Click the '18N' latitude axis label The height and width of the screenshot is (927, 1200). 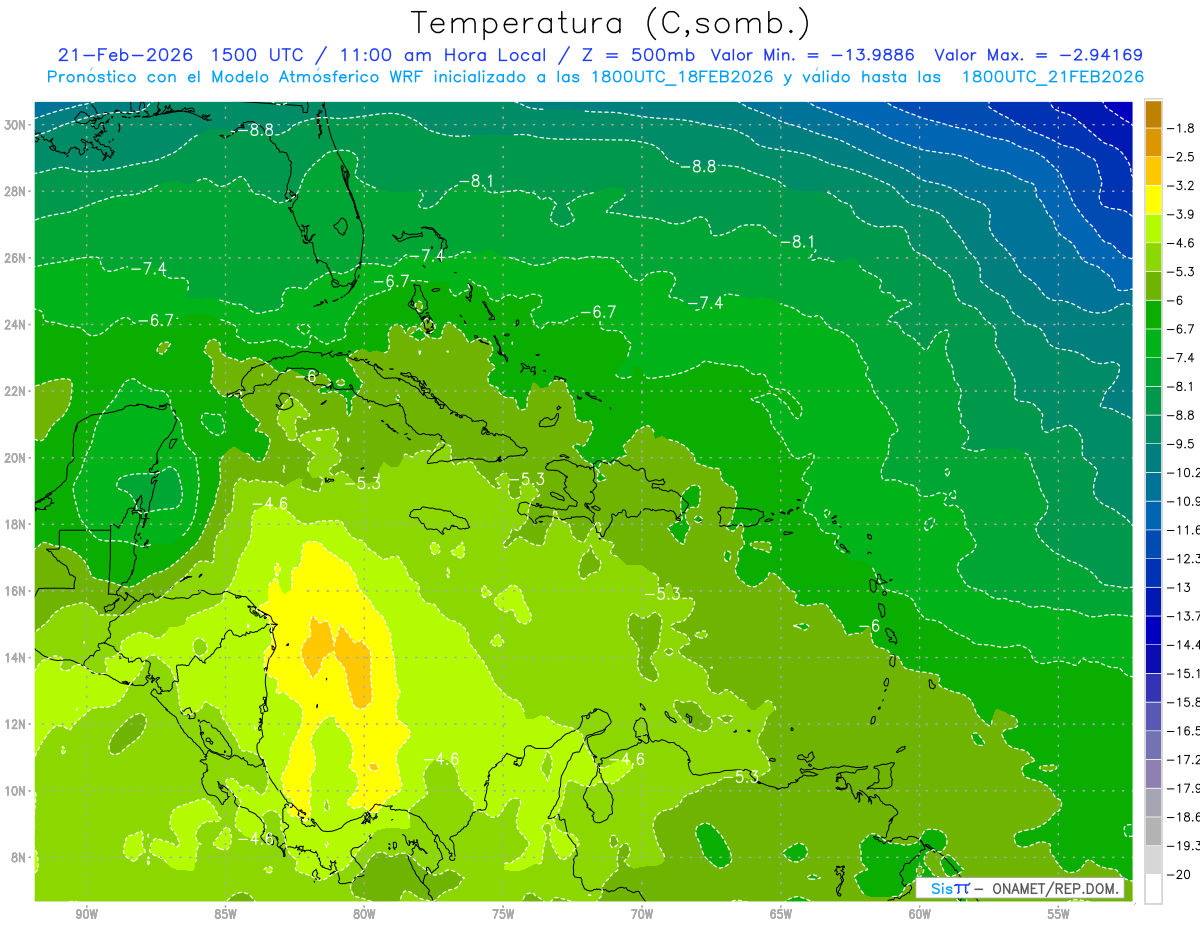17,524
